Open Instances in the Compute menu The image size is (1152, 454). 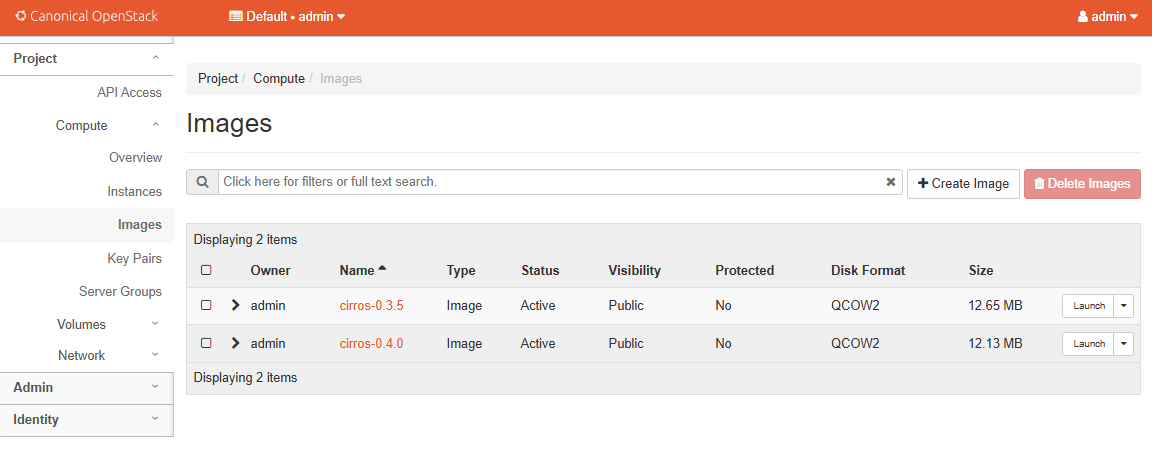pyautogui.click(x=134, y=191)
